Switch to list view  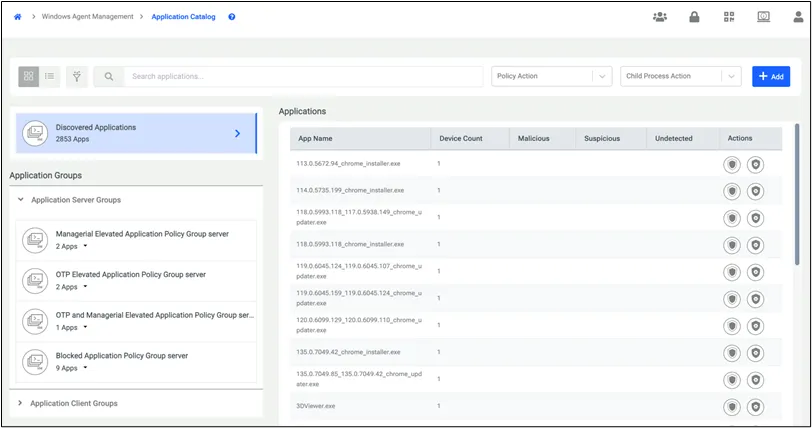50,76
